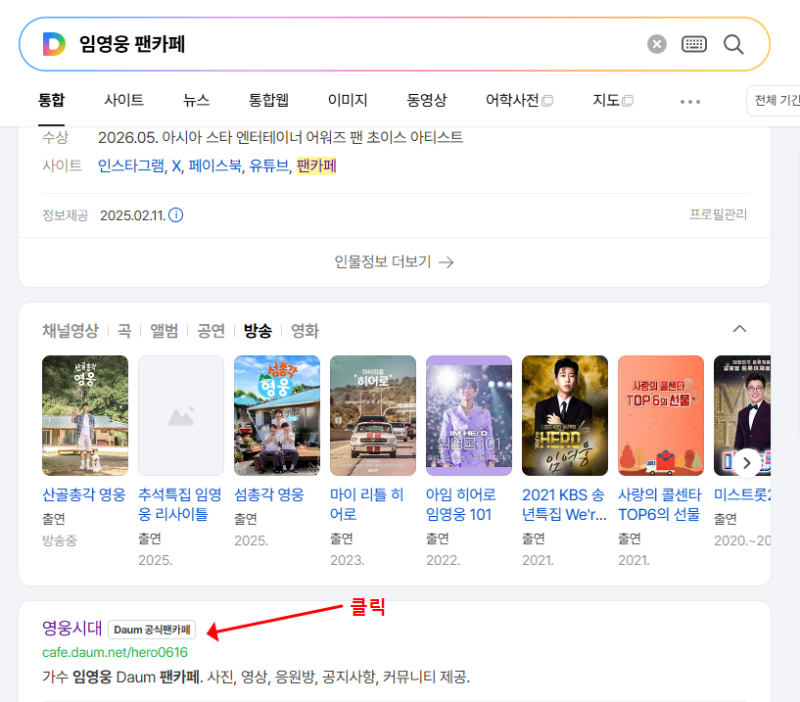800x702 pixels.
Task: Click the 가수 임영웅 Daum 팬카페 description
Action: click(x=256, y=677)
